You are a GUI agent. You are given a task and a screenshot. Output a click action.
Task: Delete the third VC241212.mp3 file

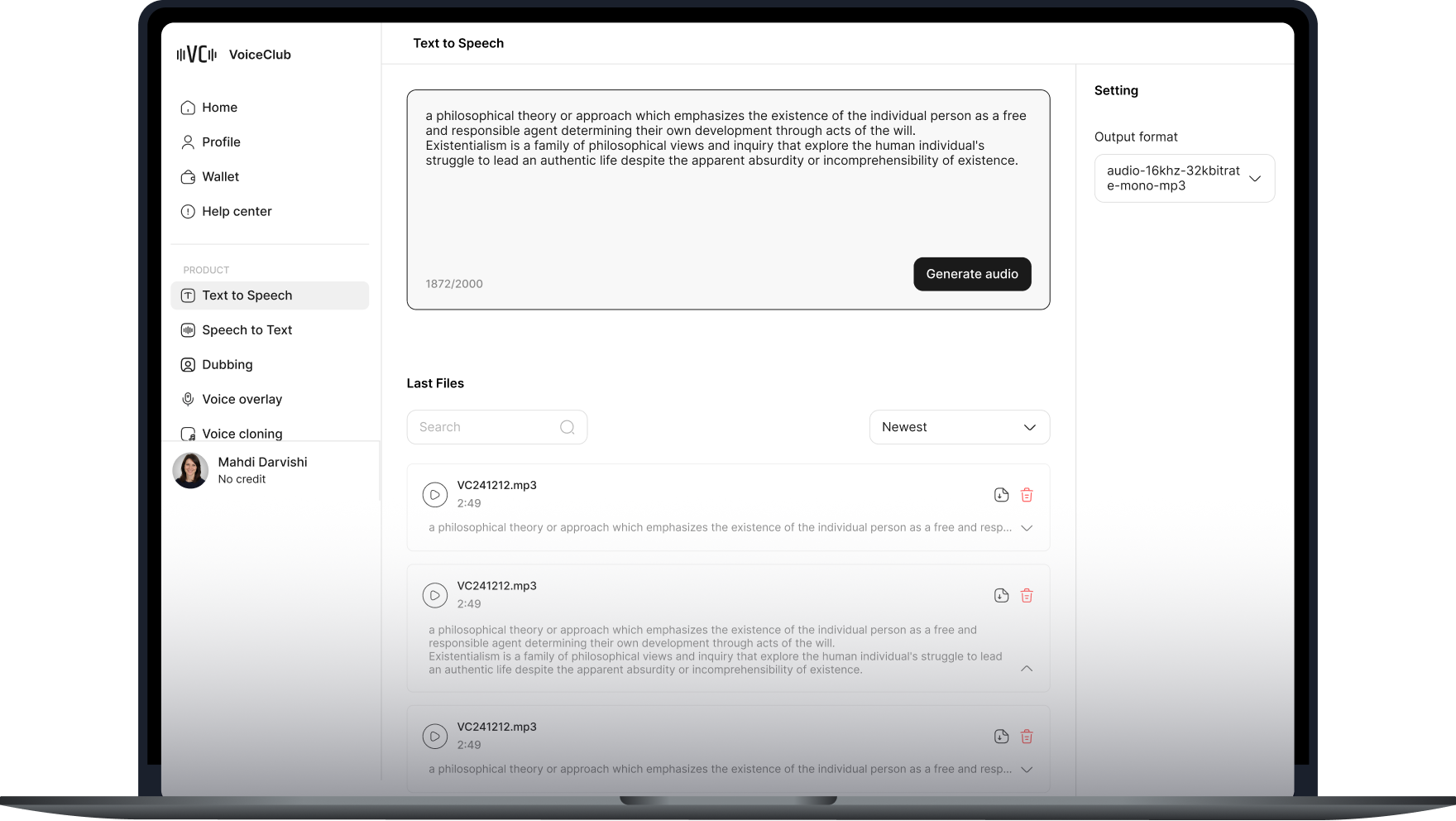[x=1027, y=737]
